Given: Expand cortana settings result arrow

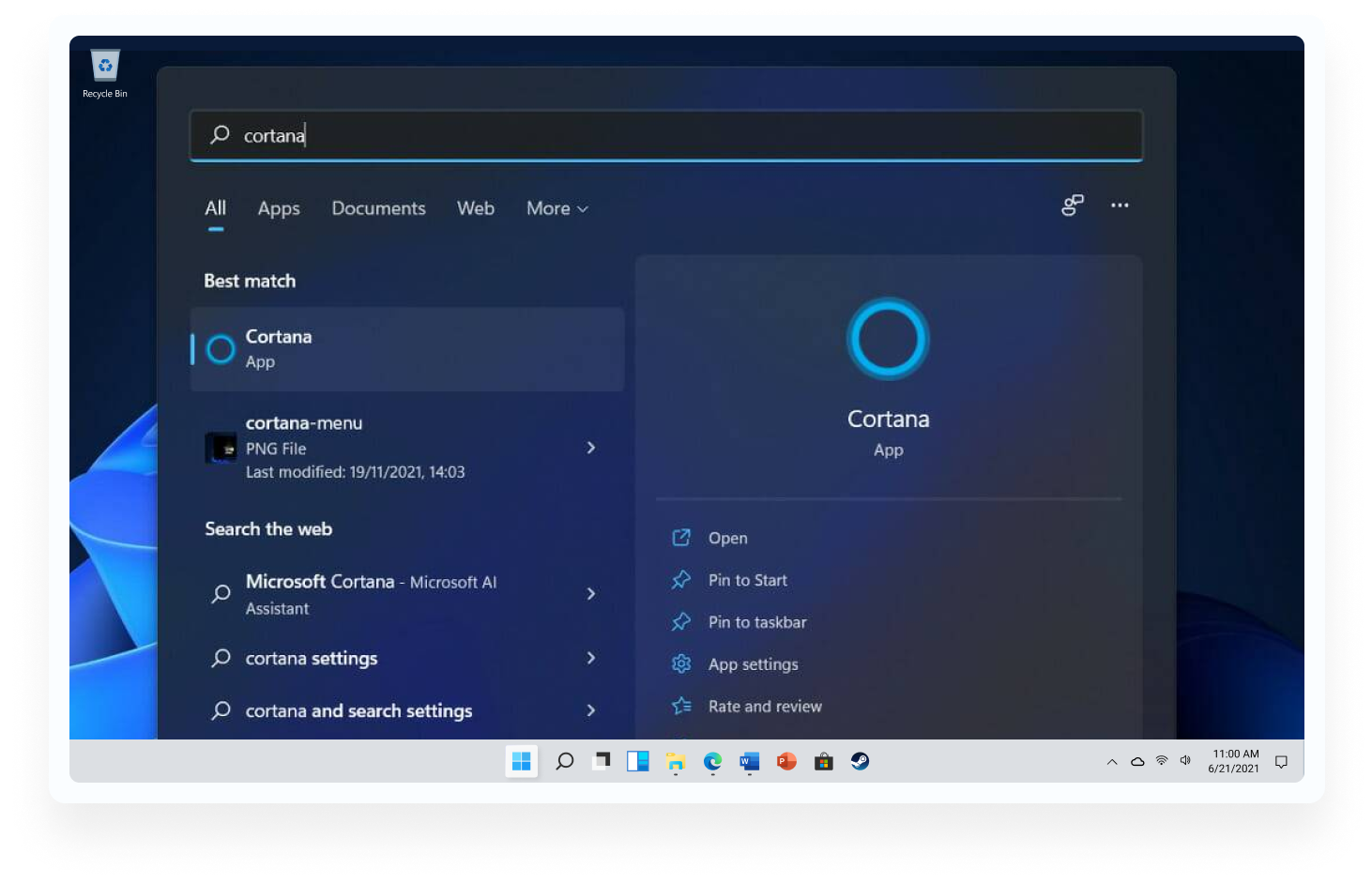Looking at the screenshot, I should click(590, 658).
